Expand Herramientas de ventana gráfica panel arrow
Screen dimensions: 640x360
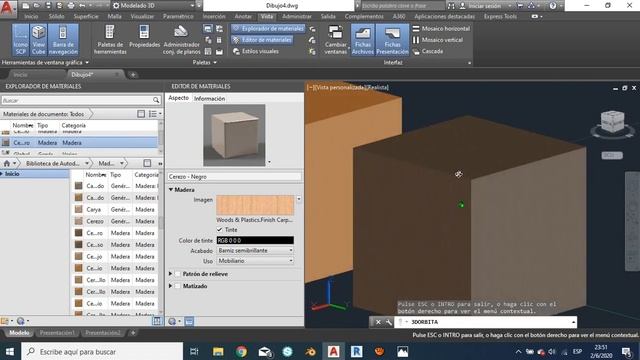click(x=87, y=62)
